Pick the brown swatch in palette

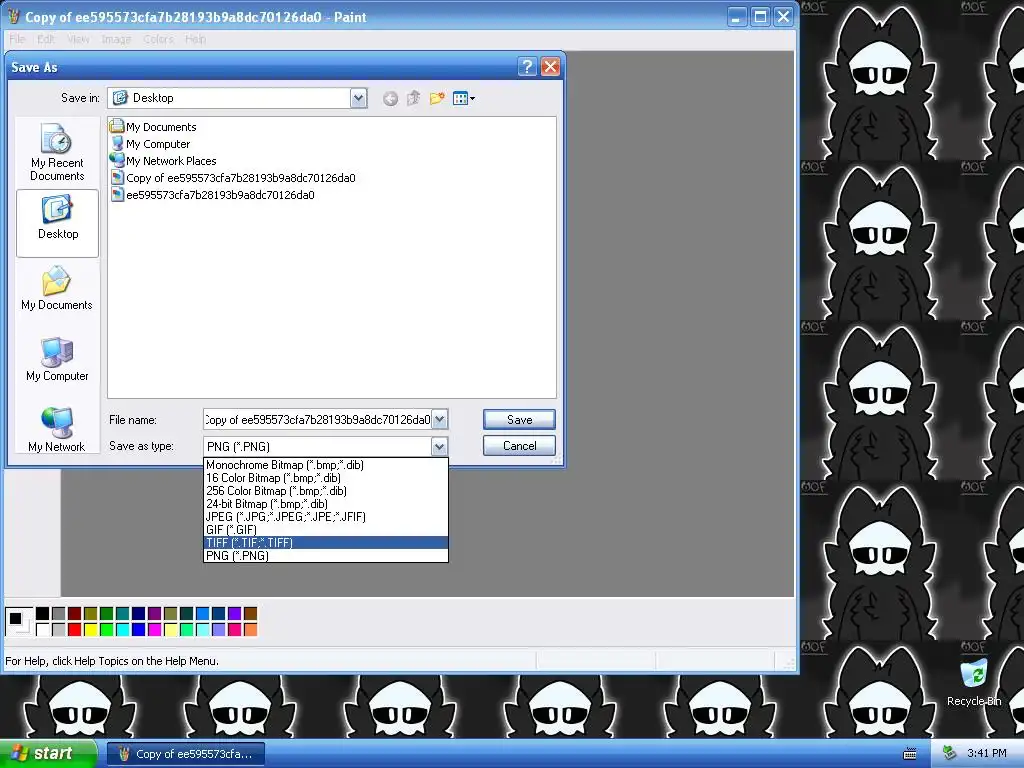coord(251,613)
